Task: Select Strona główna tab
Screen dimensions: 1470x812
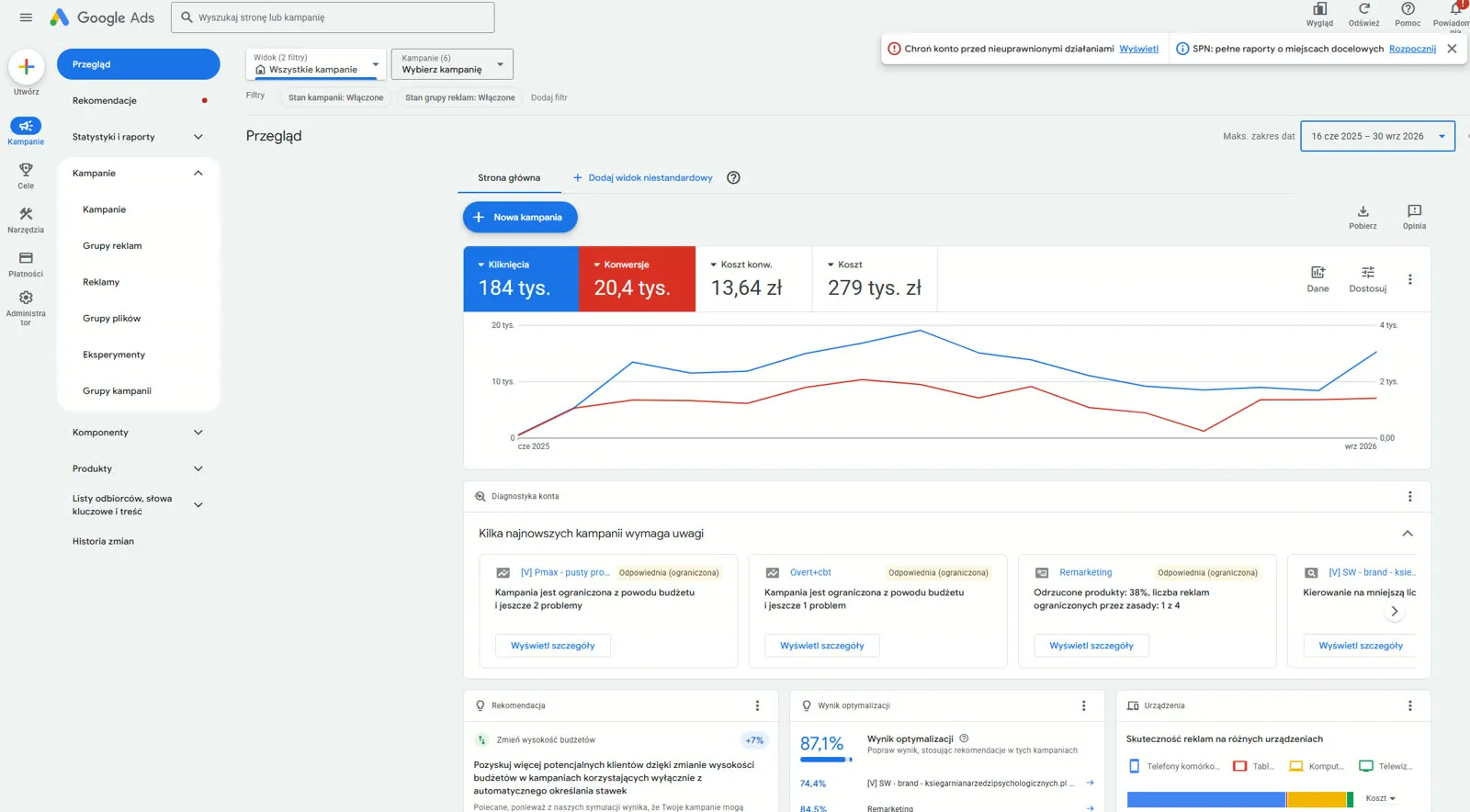Action: click(x=509, y=178)
